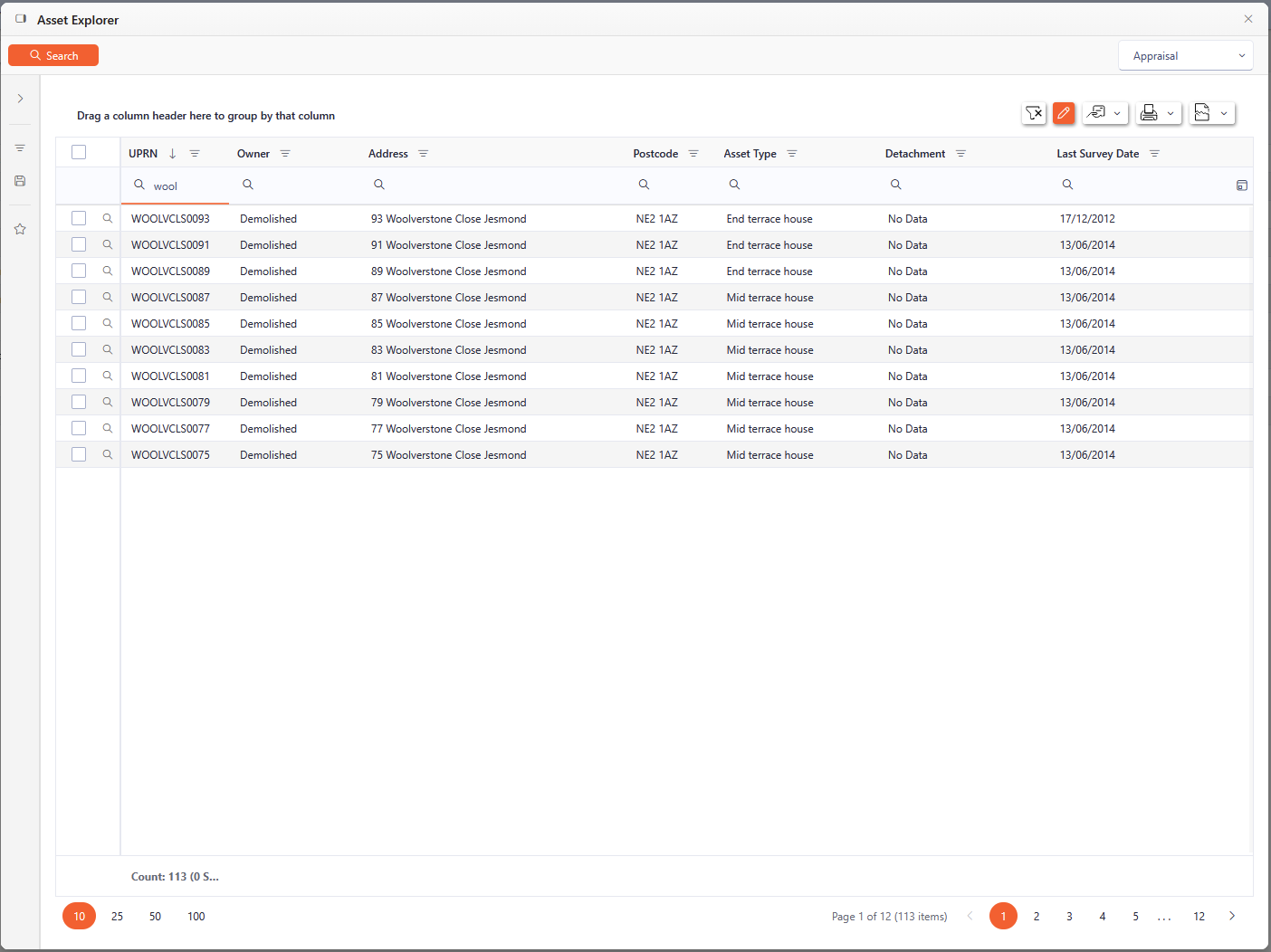Go to page 3 of results
This screenshot has width=1271, height=952.
pos(1069,917)
